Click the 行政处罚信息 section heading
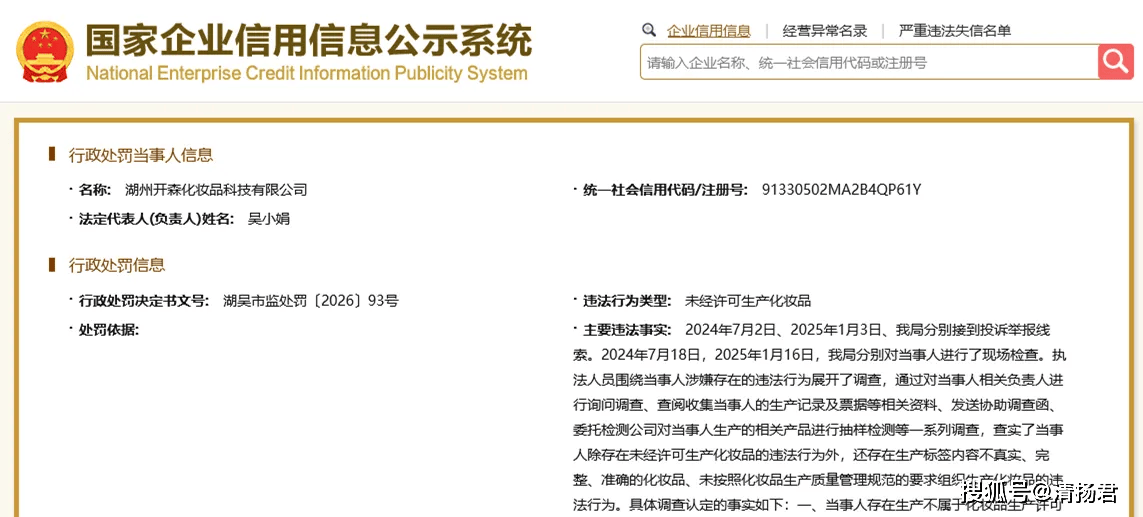The width and height of the screenshot is (1143, 517). tap(117, 265)
